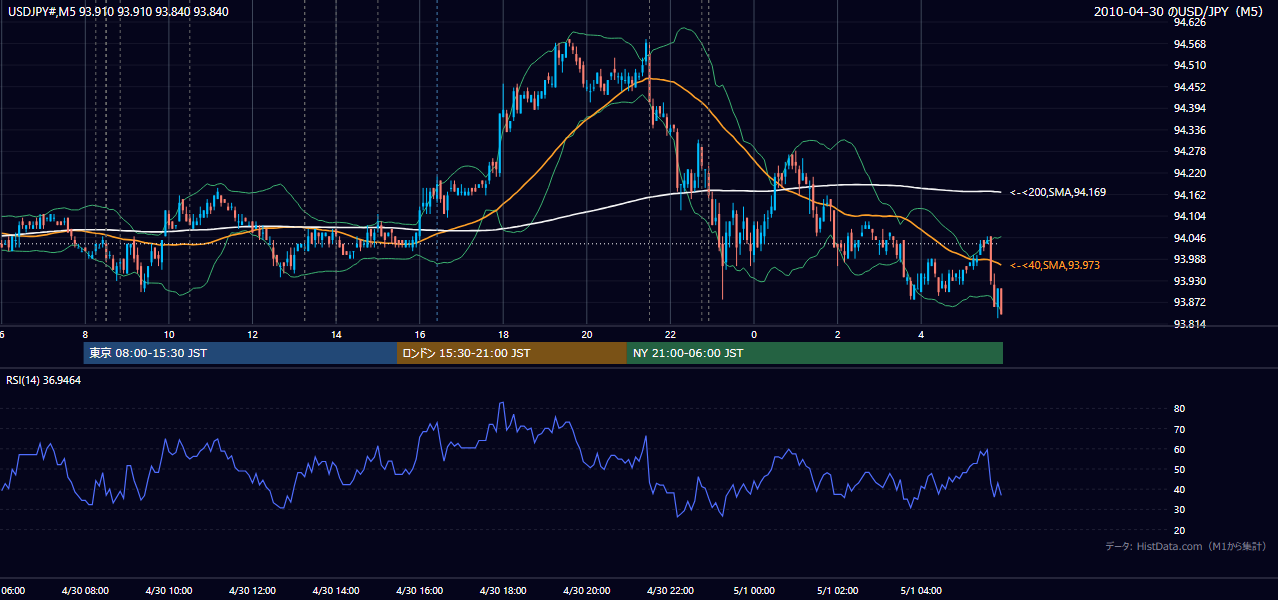The image size is (1278, 600).
Task: Click the RSI scale value 70
Action: pos(1179,429)
